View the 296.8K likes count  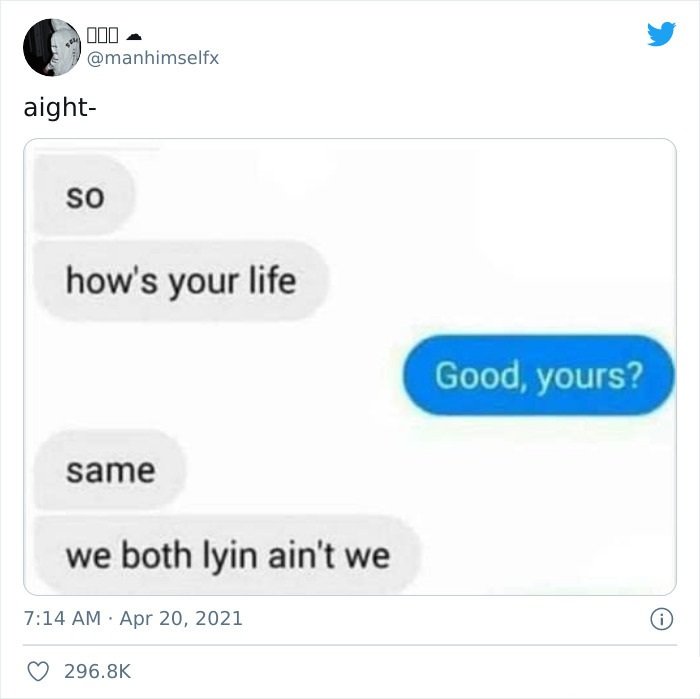point(97,671)
